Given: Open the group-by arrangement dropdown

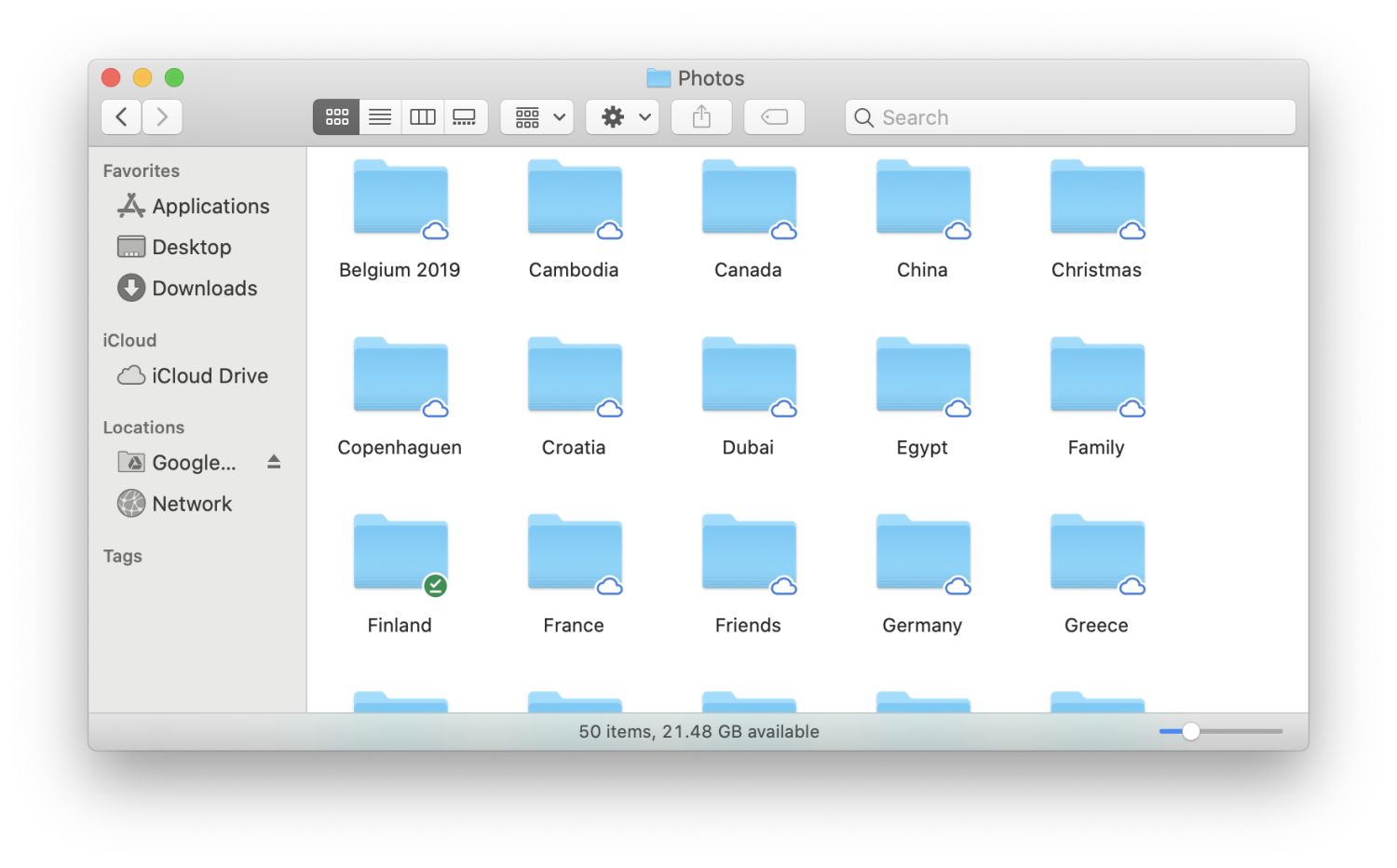Looking at the screenshot, I should tap(536, 117).
